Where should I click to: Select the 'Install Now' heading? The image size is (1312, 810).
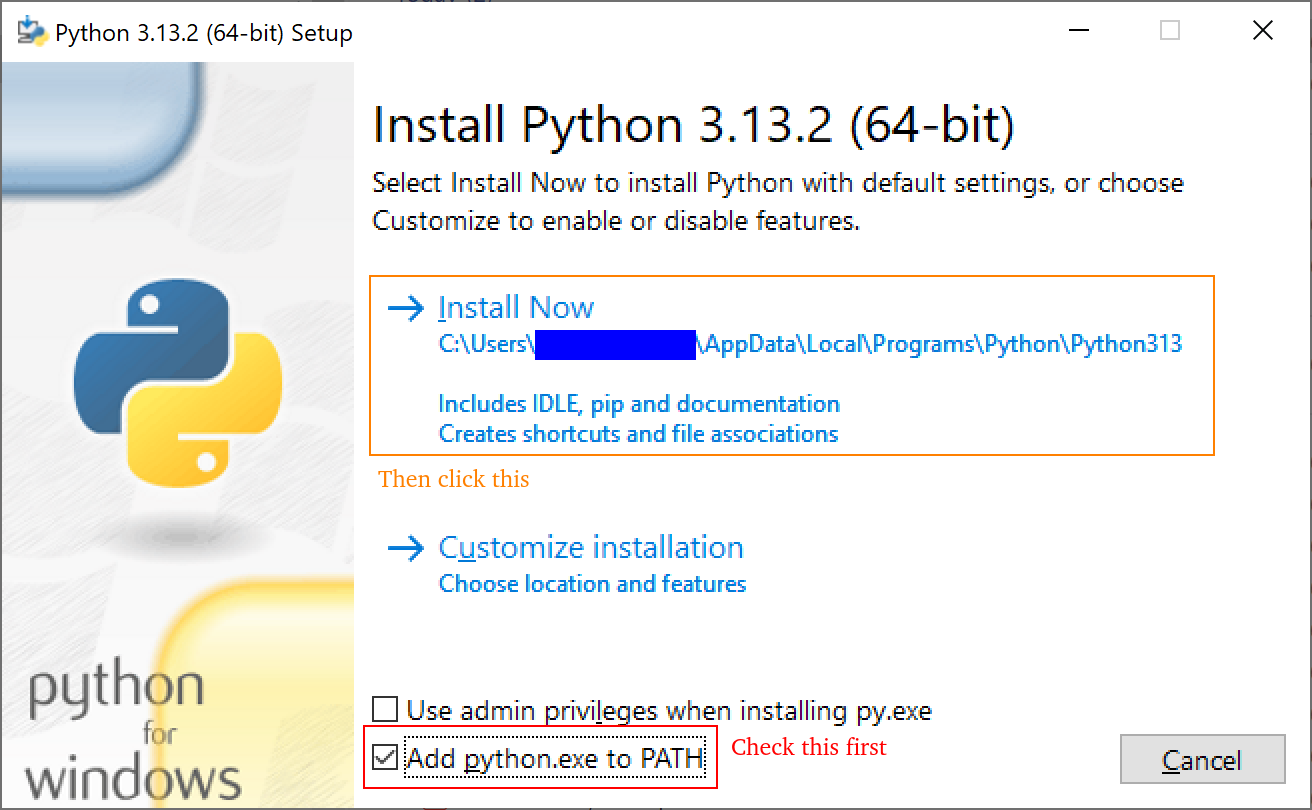(x=516, y=307)
